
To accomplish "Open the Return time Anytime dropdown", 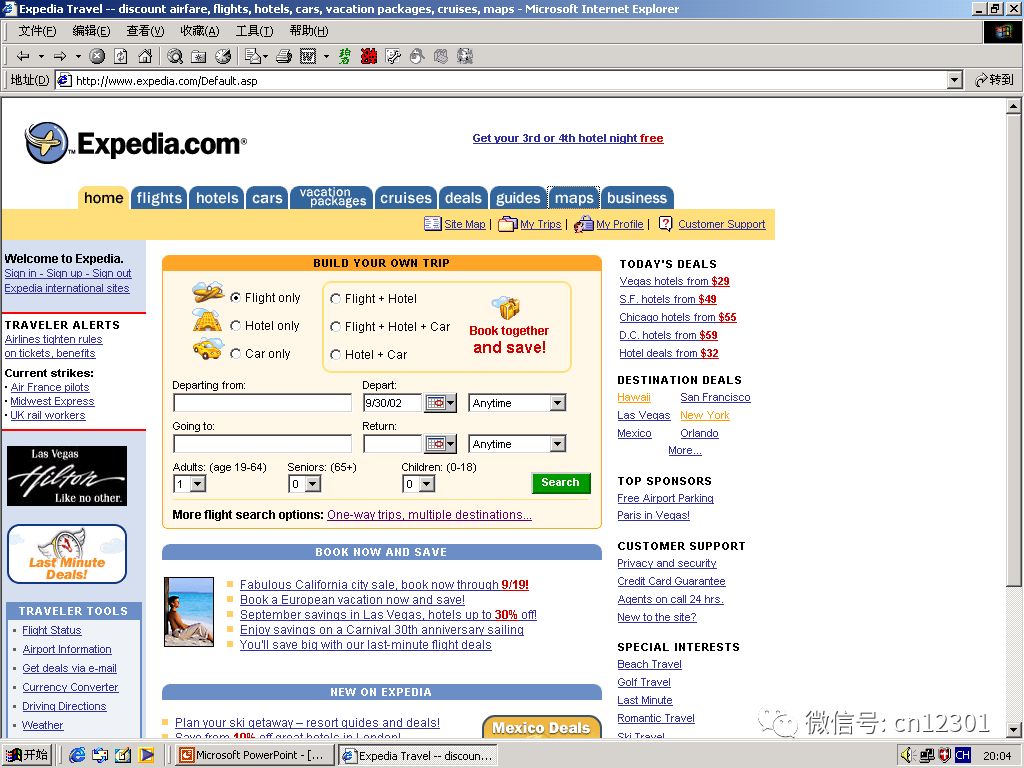I will (x=517, y=444).
